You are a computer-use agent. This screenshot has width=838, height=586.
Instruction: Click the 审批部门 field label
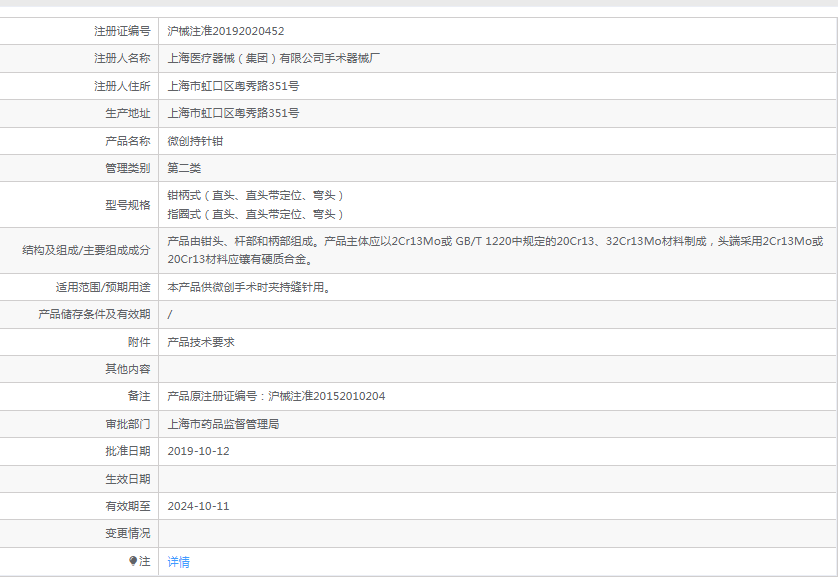click(128, 424)
